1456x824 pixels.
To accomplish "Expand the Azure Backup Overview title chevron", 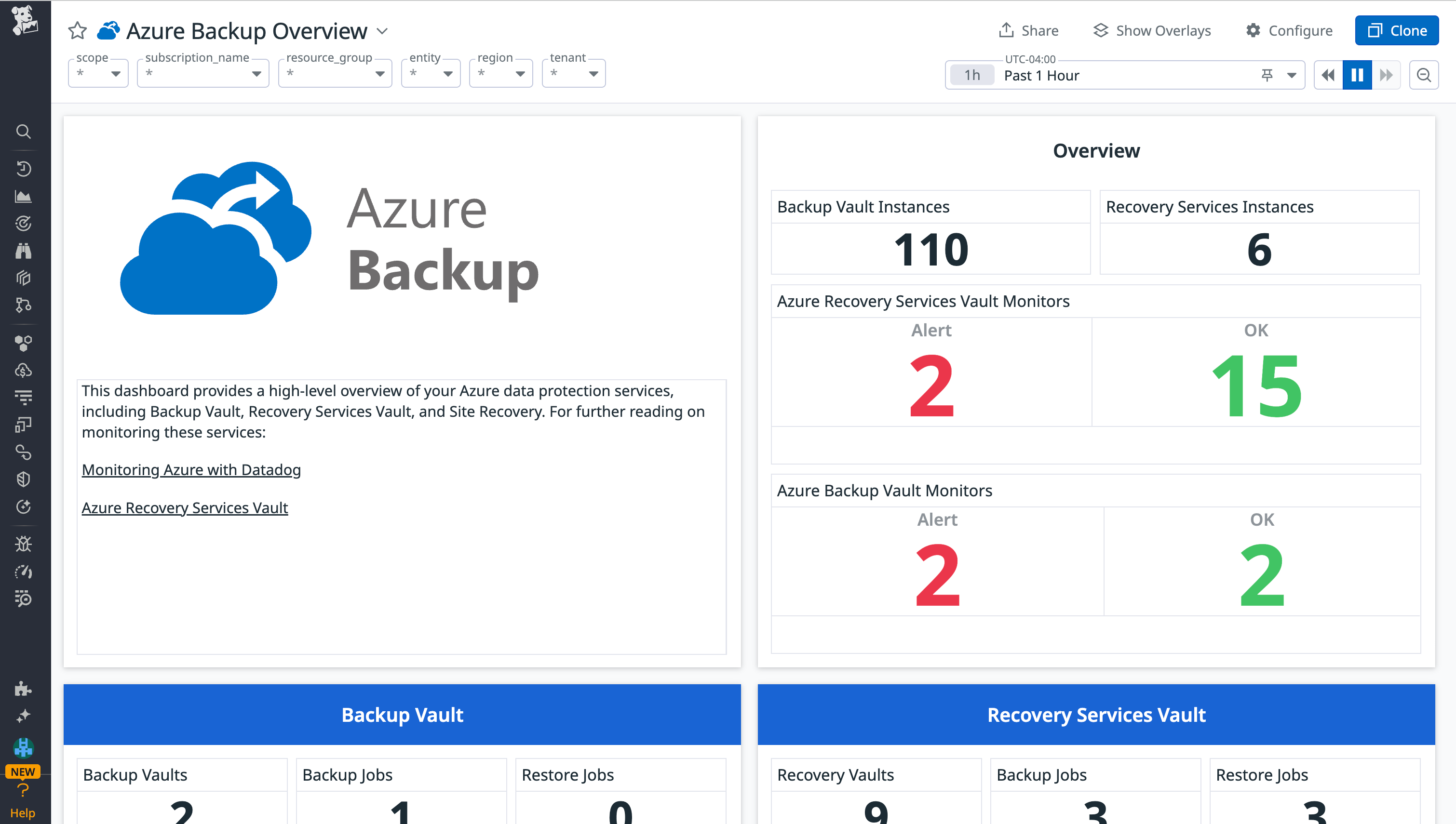I will click(381, 31).
